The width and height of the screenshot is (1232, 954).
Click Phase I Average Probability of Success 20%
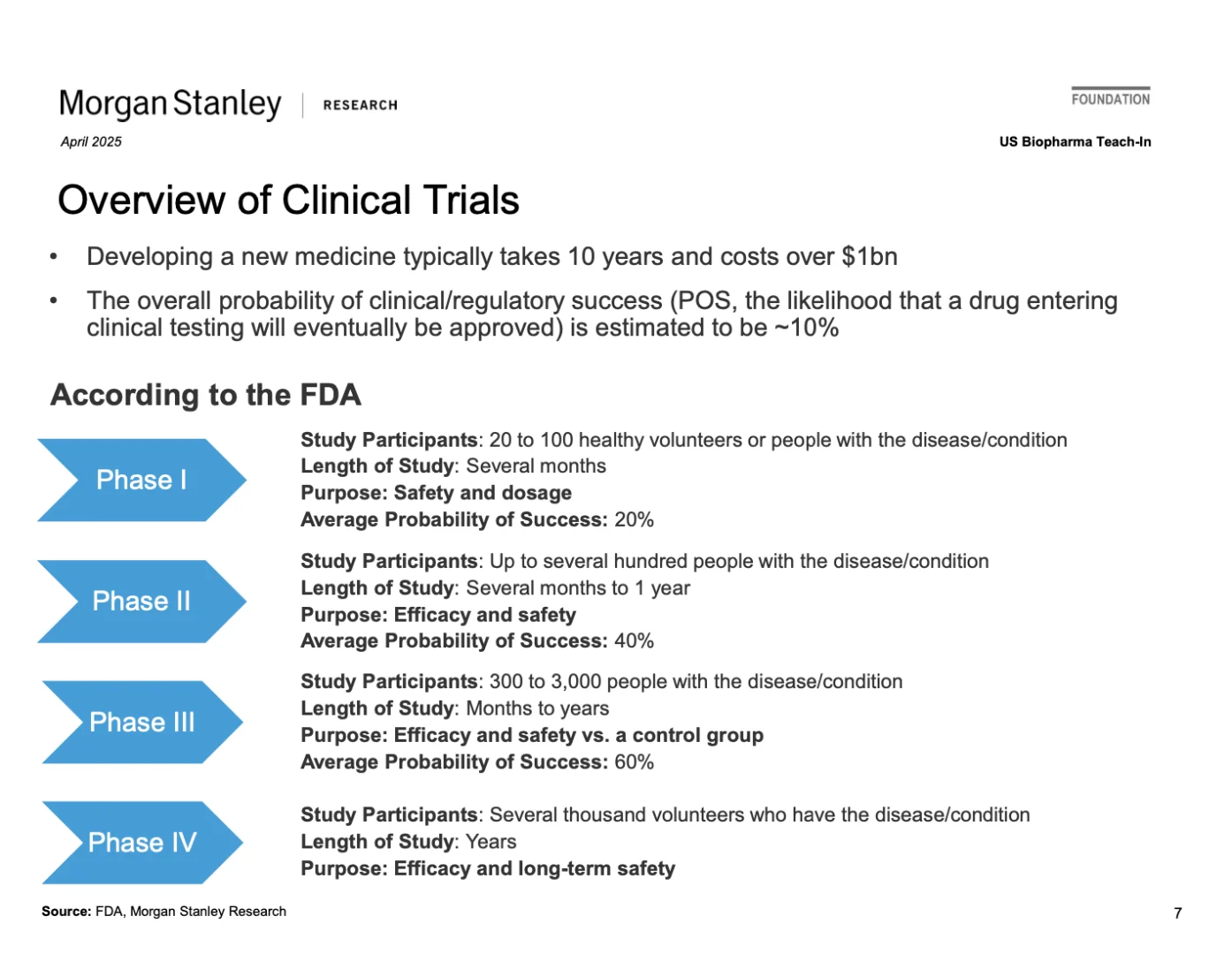coord(477,519)
